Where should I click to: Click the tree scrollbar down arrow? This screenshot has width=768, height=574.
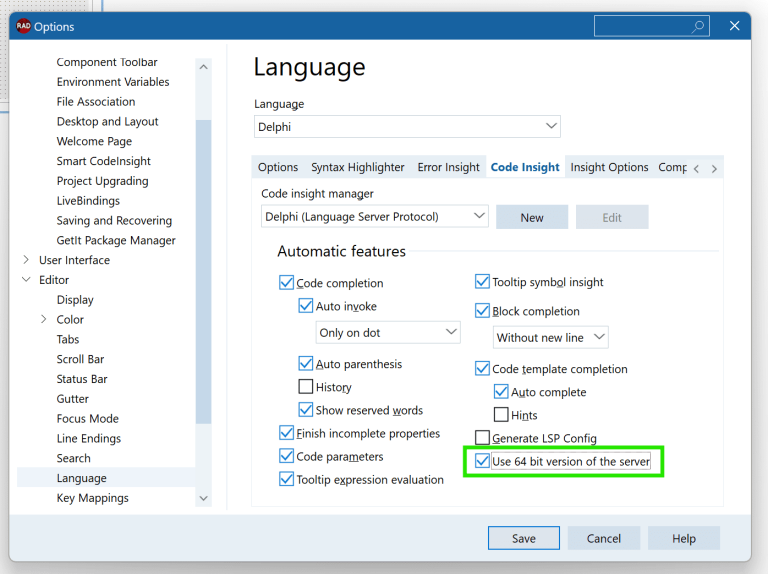204,498
